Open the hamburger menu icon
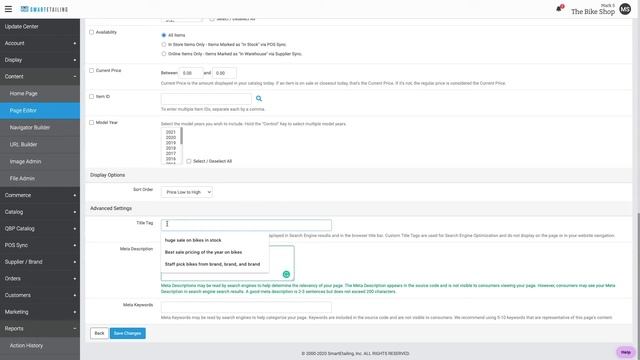The width and height of the screenshot is (640, 360). (x=8, y=9)
